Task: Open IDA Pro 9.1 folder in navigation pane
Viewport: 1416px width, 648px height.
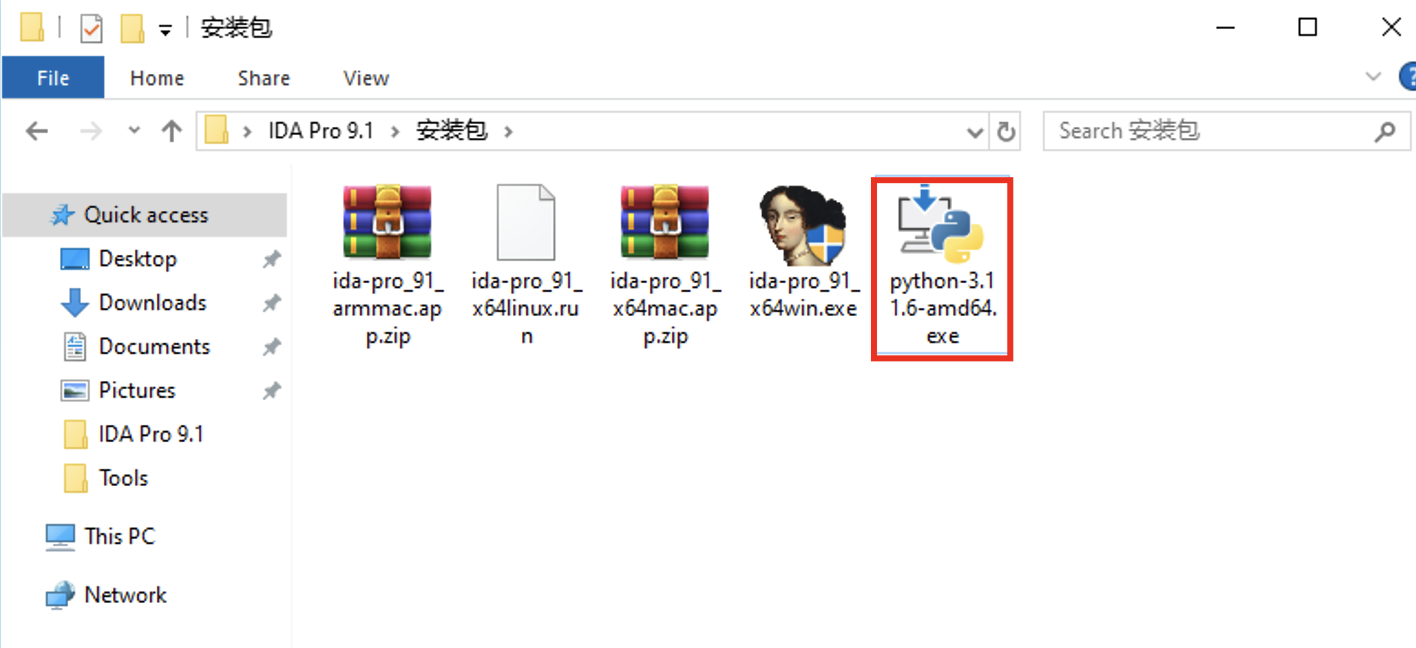Action: (151, 435)
